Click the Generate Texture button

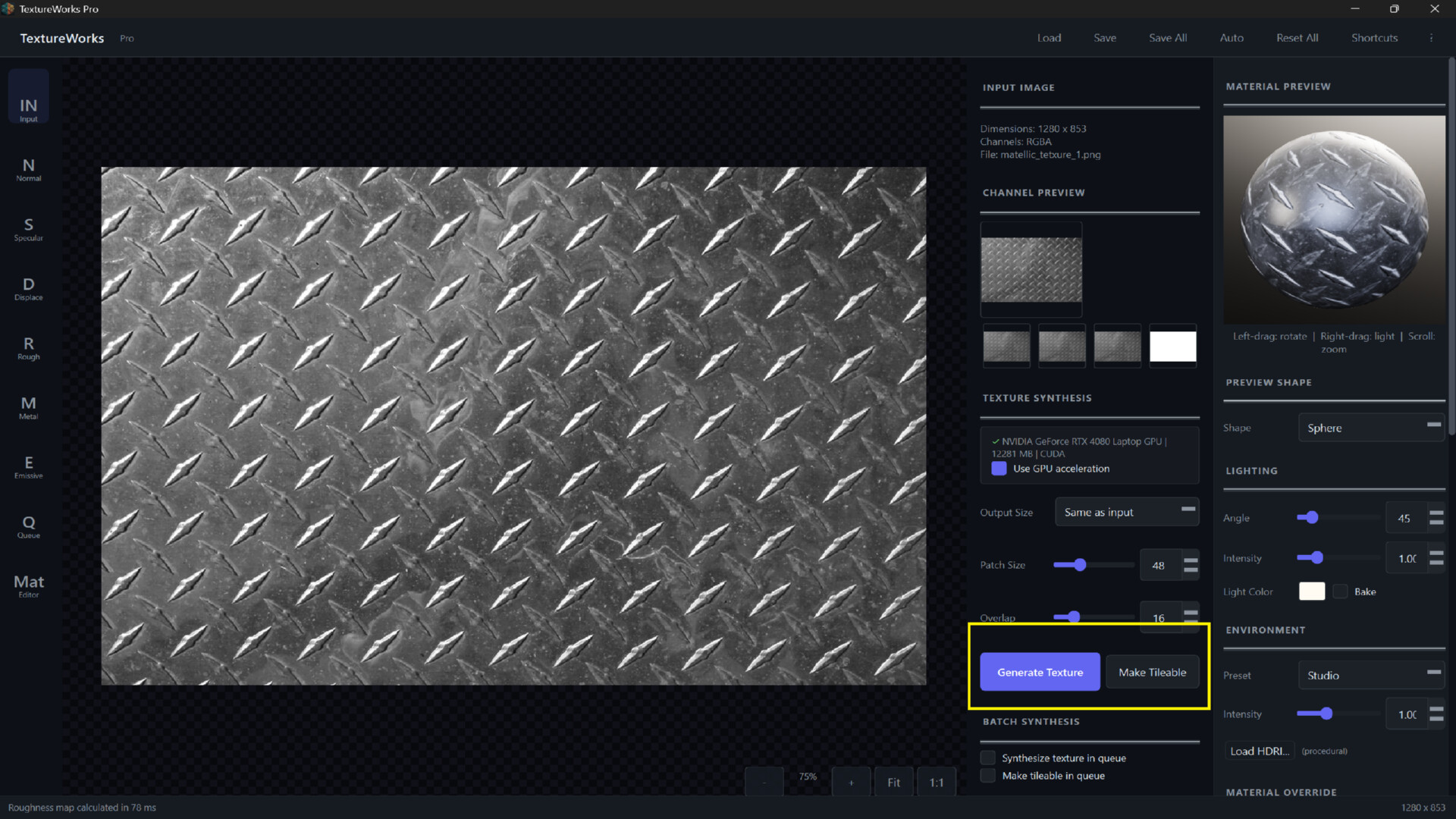point(1040,672)
